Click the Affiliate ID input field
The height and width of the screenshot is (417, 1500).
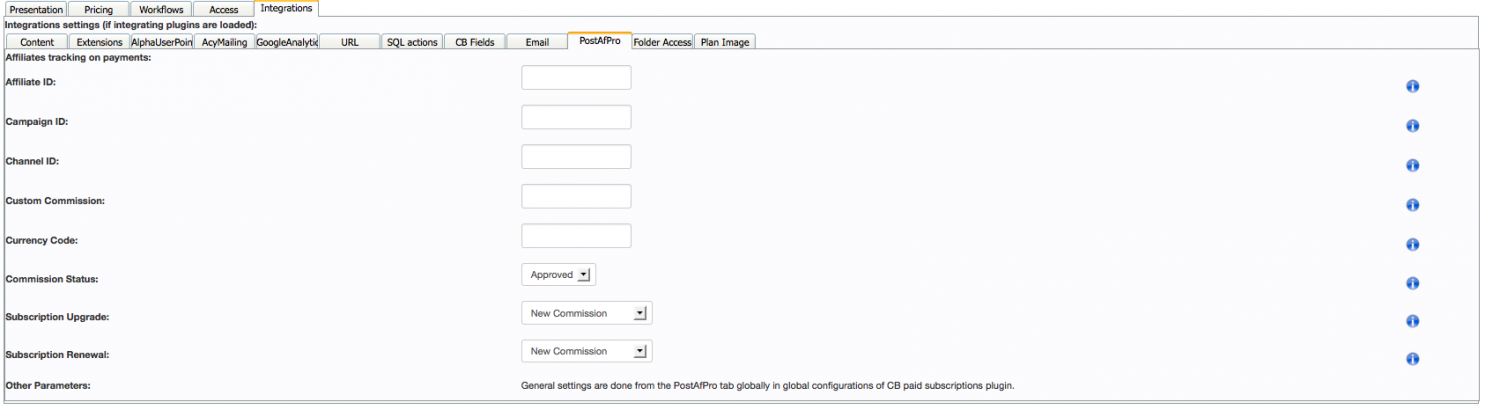[x=576, y=77]
